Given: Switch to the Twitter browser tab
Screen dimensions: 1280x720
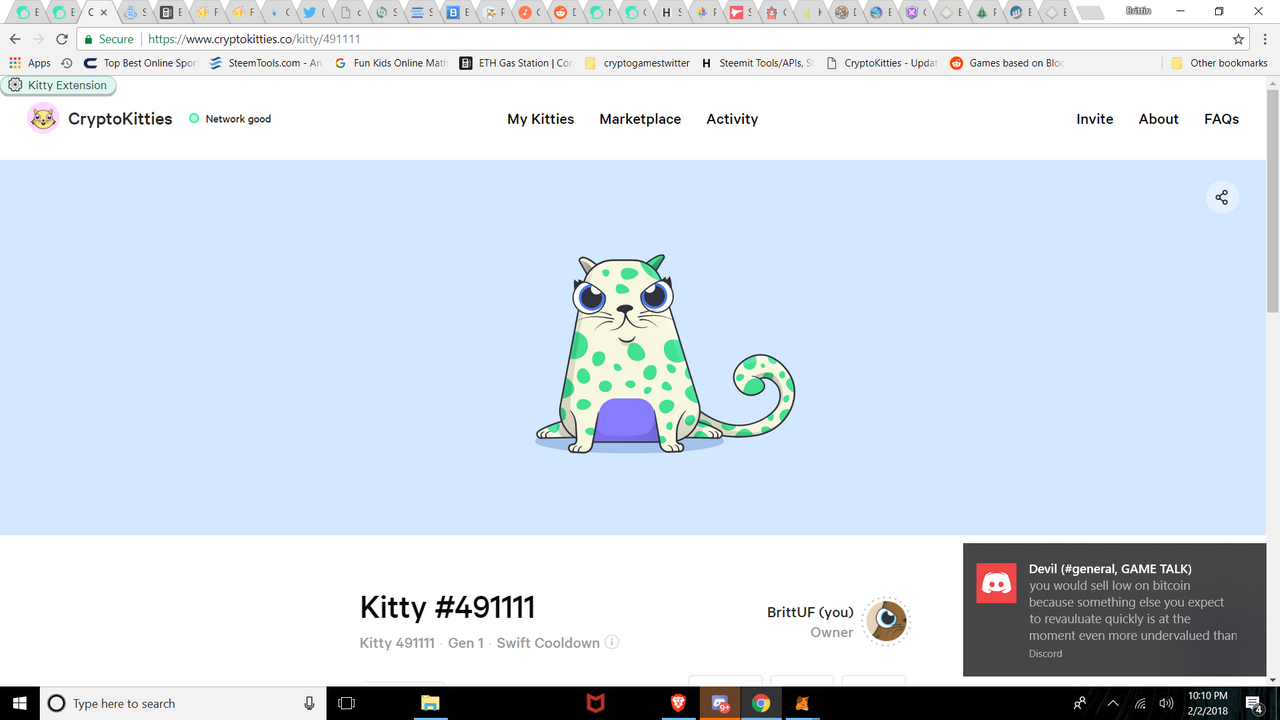Looking at the screenshot, I should [x=314, y=12].
